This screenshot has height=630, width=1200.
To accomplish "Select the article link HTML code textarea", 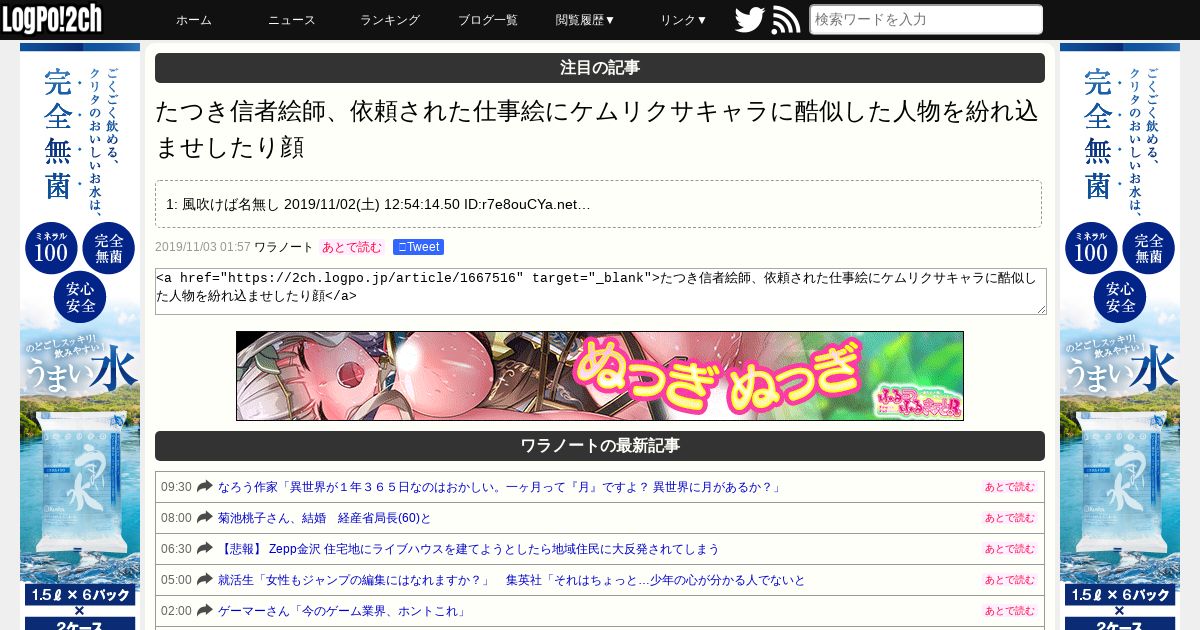I will point(601,291).
